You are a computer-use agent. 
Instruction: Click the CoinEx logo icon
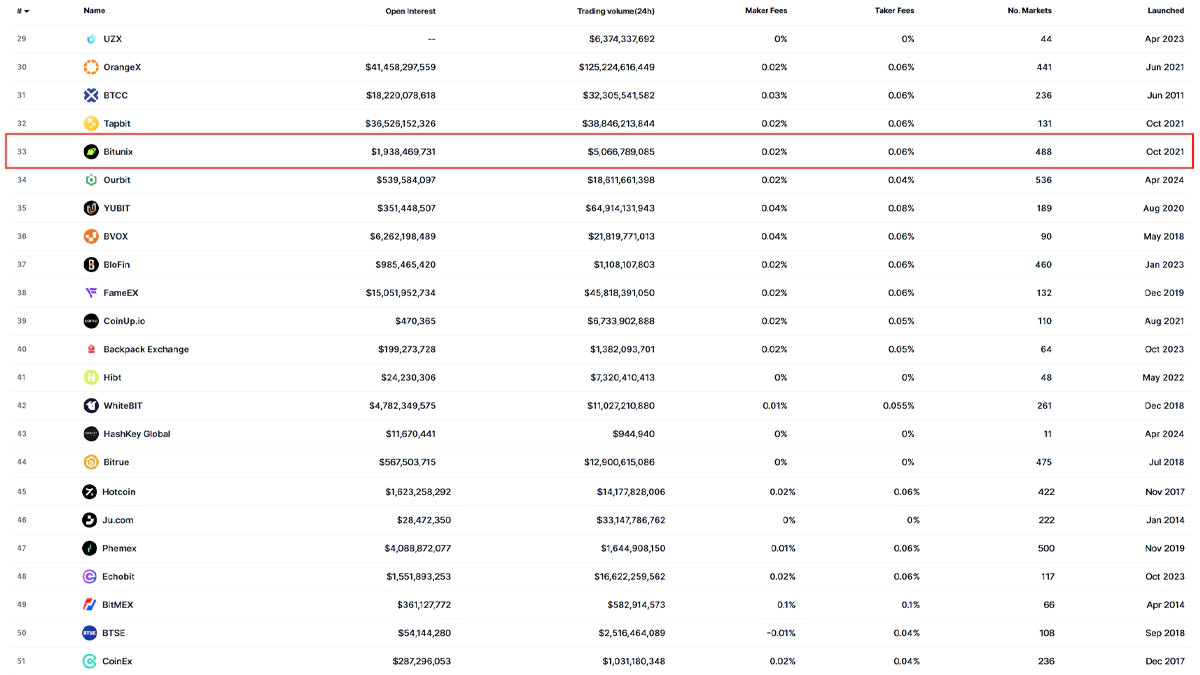click(90, 661)
